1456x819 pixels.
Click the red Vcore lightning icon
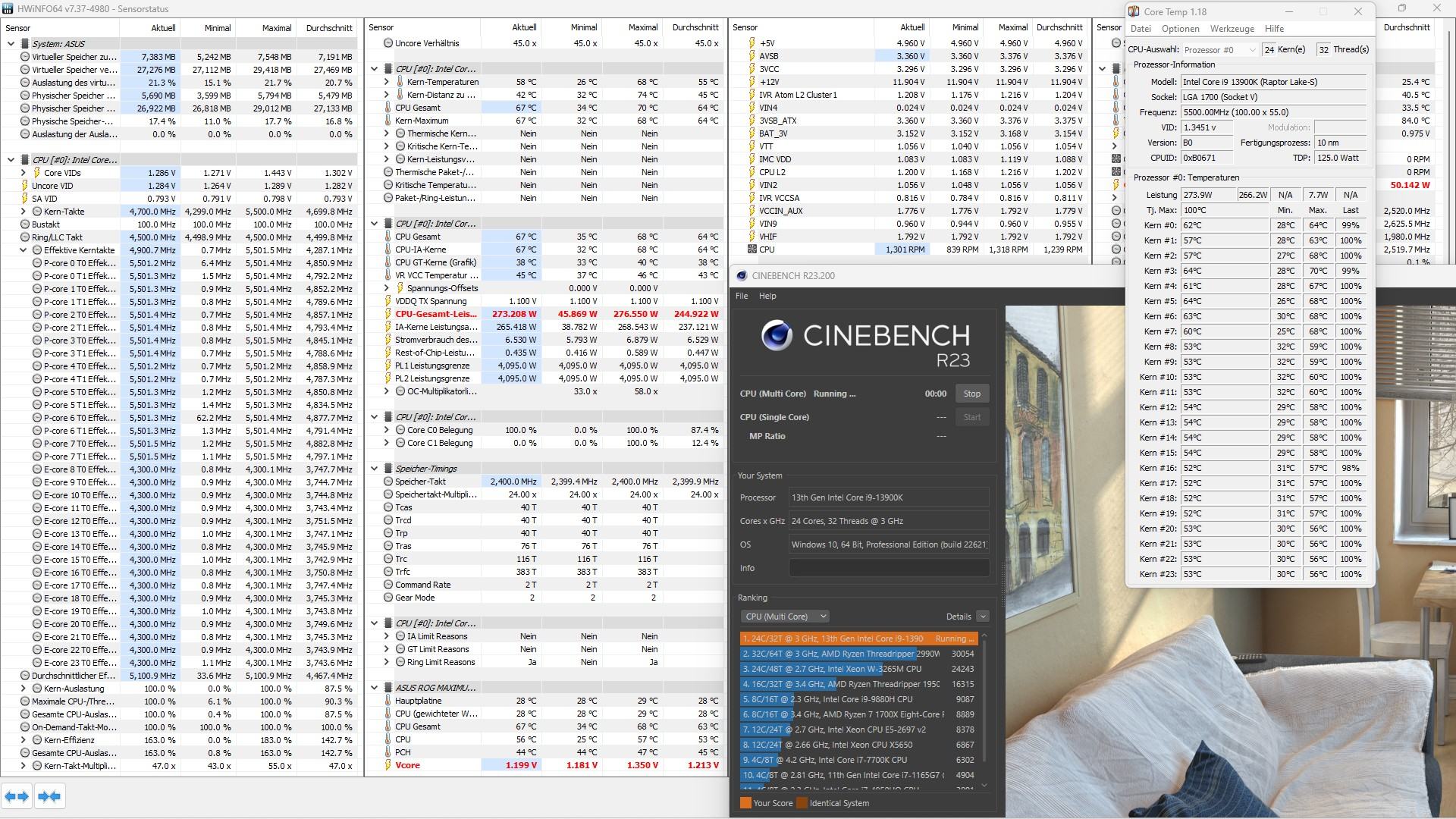point(388,765)
